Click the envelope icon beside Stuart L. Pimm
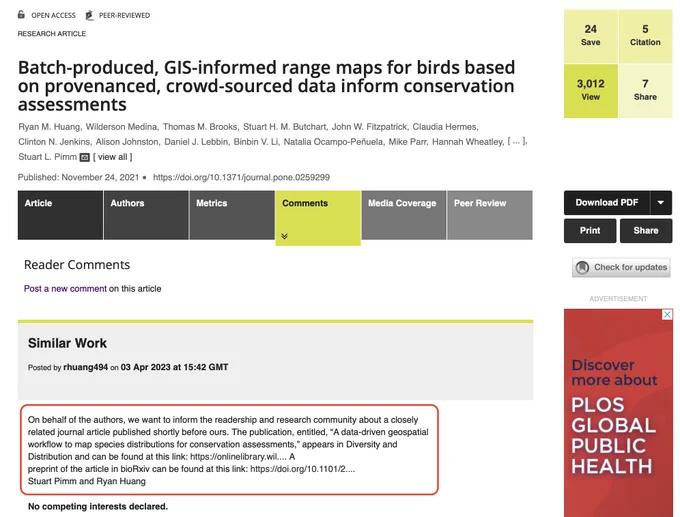Screen dimensions: 680x517 (85, 157)
